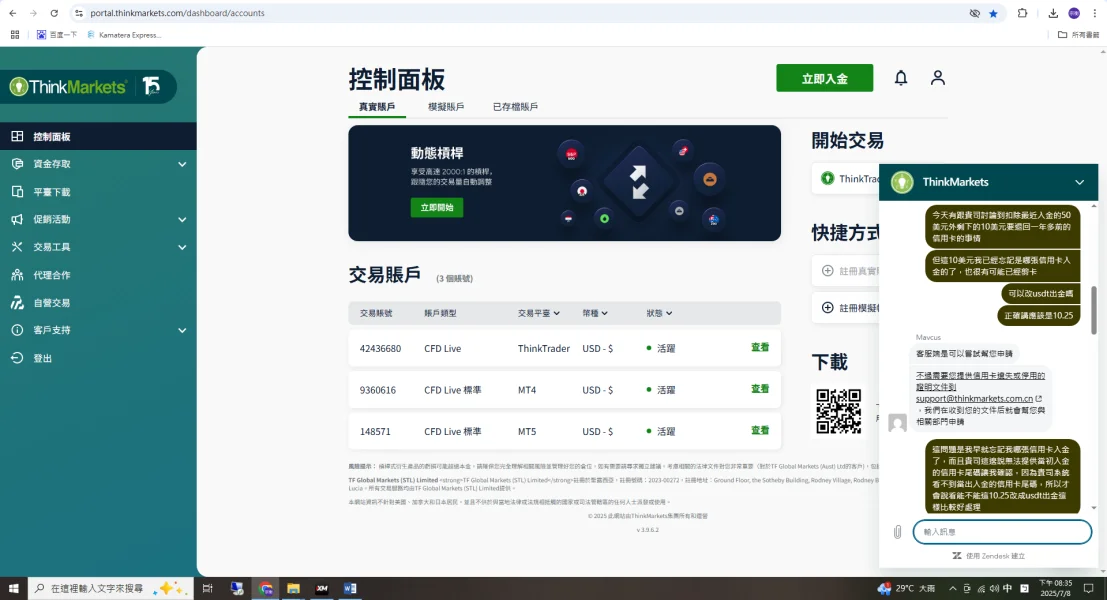Click the bookmark star icon
The height and width of the screenshot is (600, 1107).
tap(993, 13)
